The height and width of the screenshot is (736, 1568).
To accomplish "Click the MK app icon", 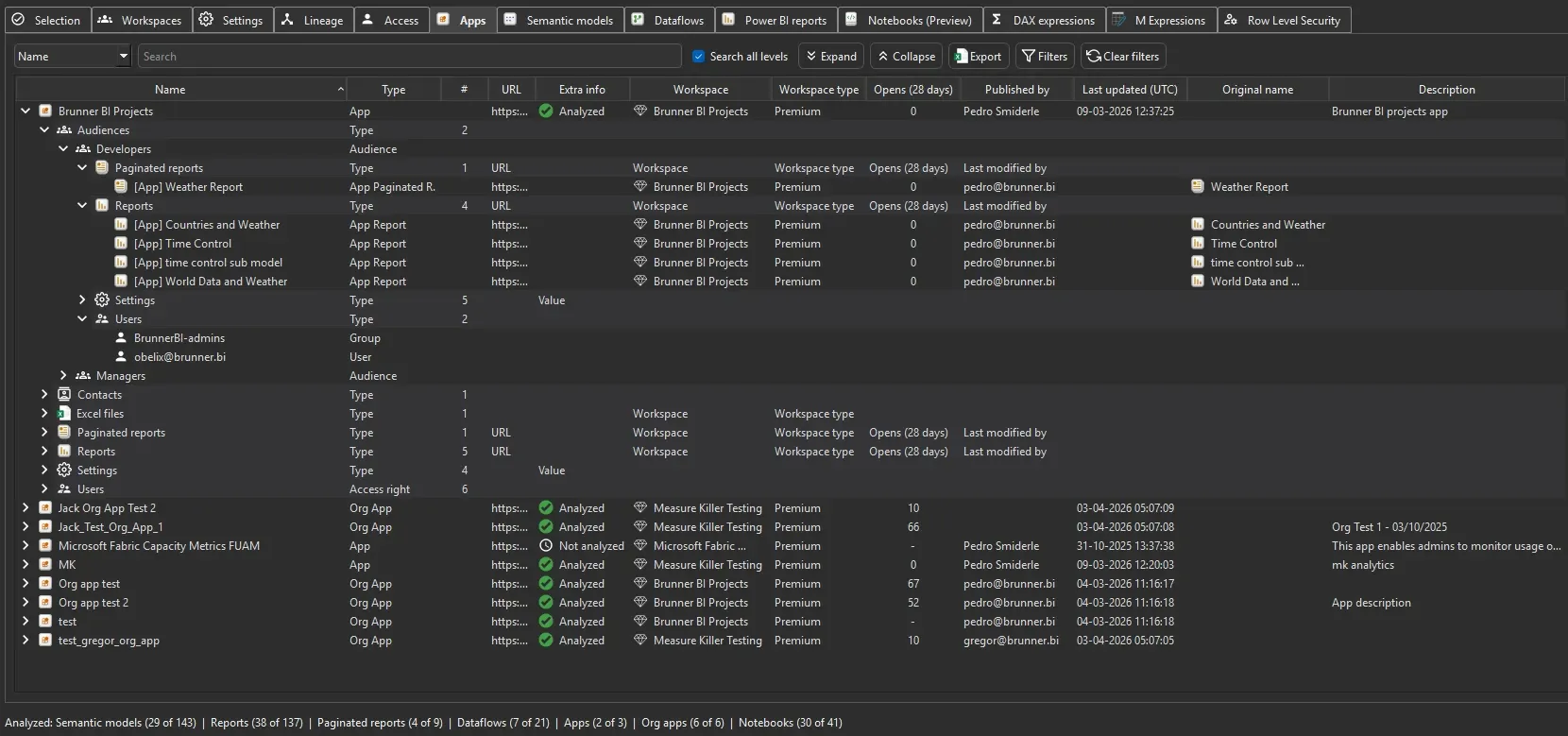I will tap(45, 565).
